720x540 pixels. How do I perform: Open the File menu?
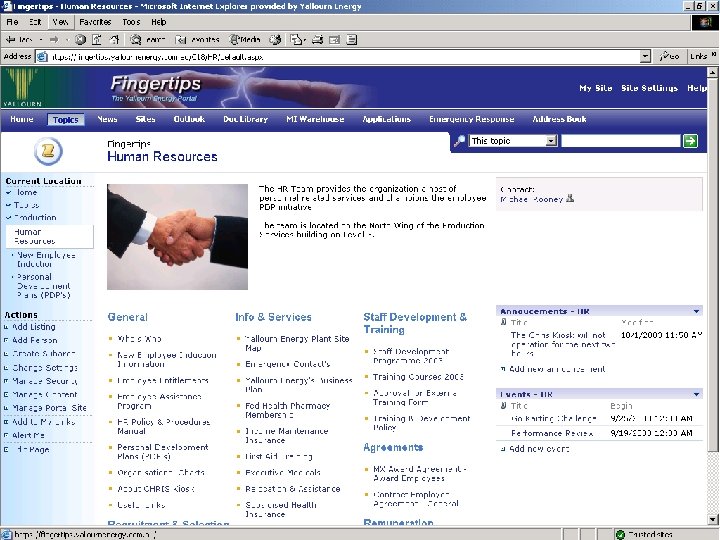tap(12, 22)
